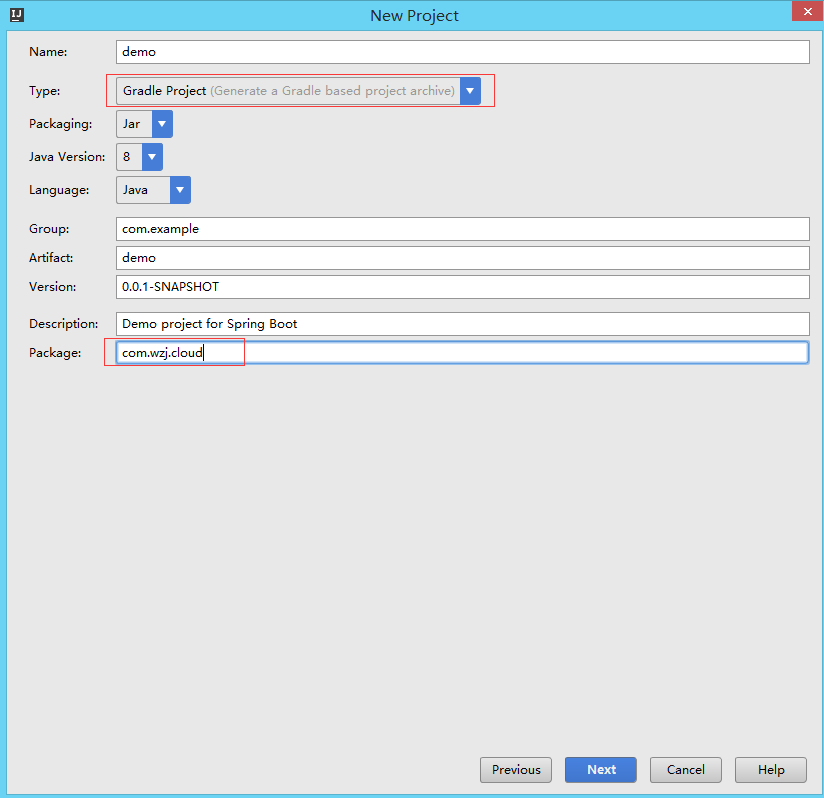The image size is (824, 798).
Task: Click the Packaging: label
Action: click(60, 124)
